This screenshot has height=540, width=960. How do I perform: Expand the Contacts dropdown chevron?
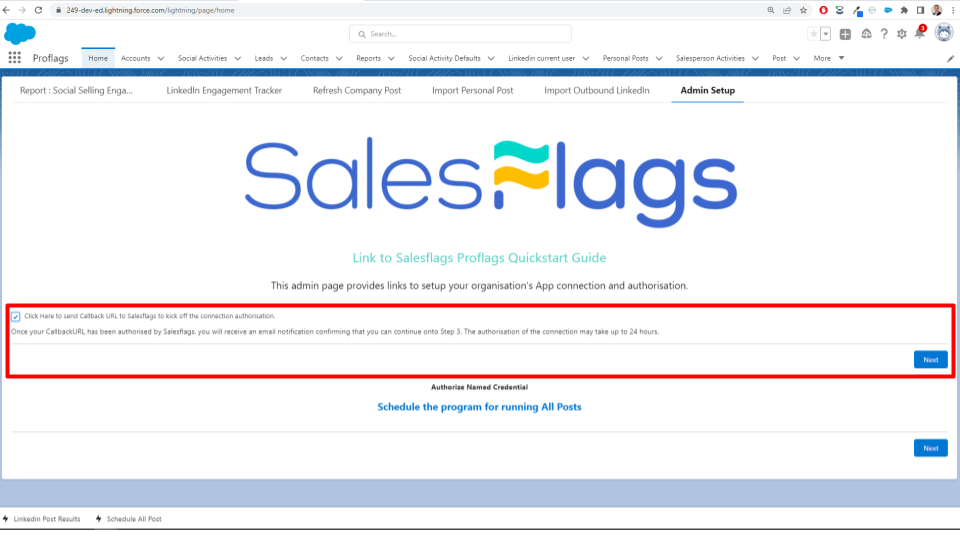coord(339,59)
